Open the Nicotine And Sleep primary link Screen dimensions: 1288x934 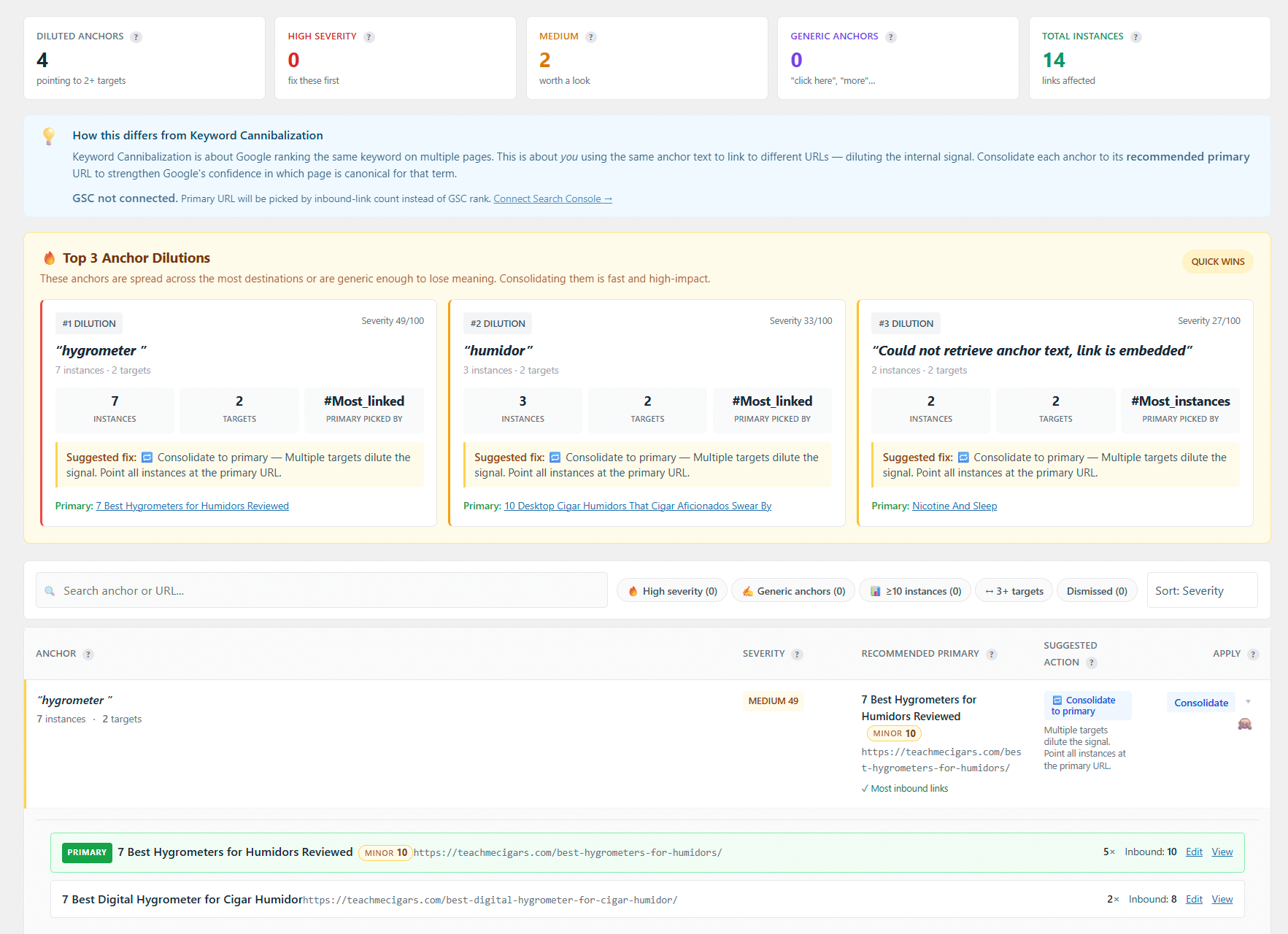955,506
